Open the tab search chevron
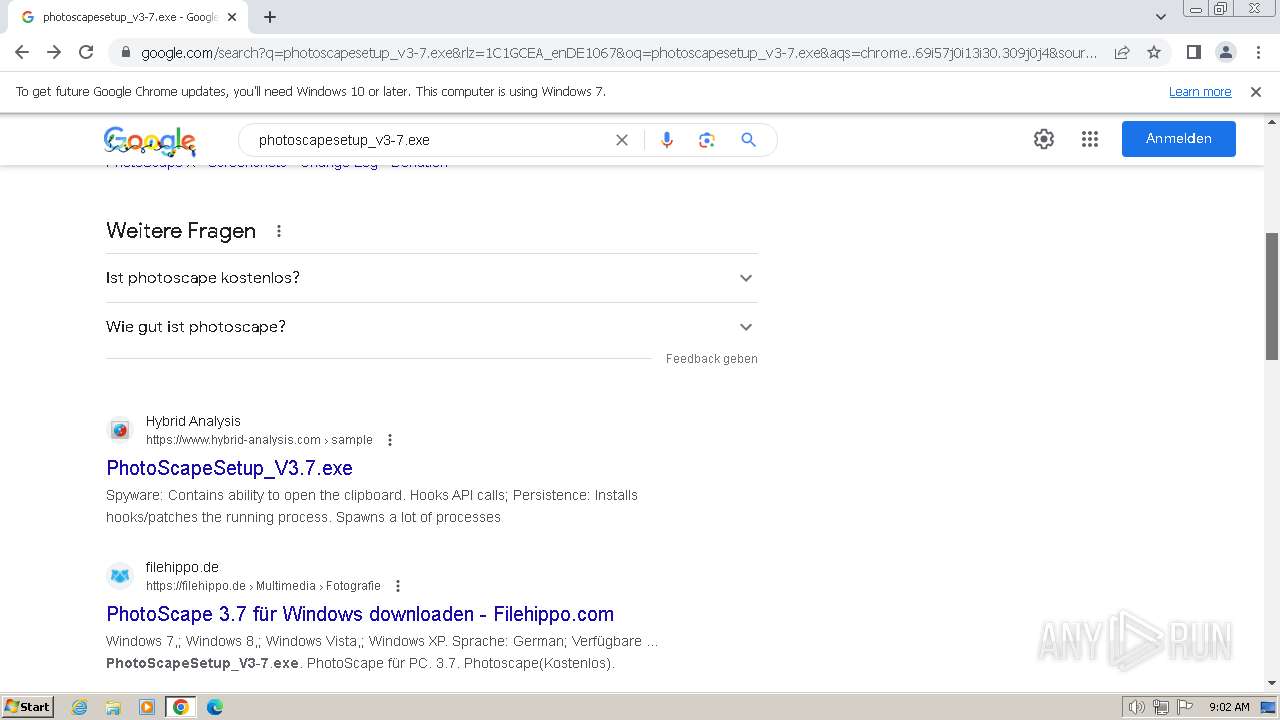Image resolution: width=1280 pixels, height=720 pixels. pos(1161,17)
